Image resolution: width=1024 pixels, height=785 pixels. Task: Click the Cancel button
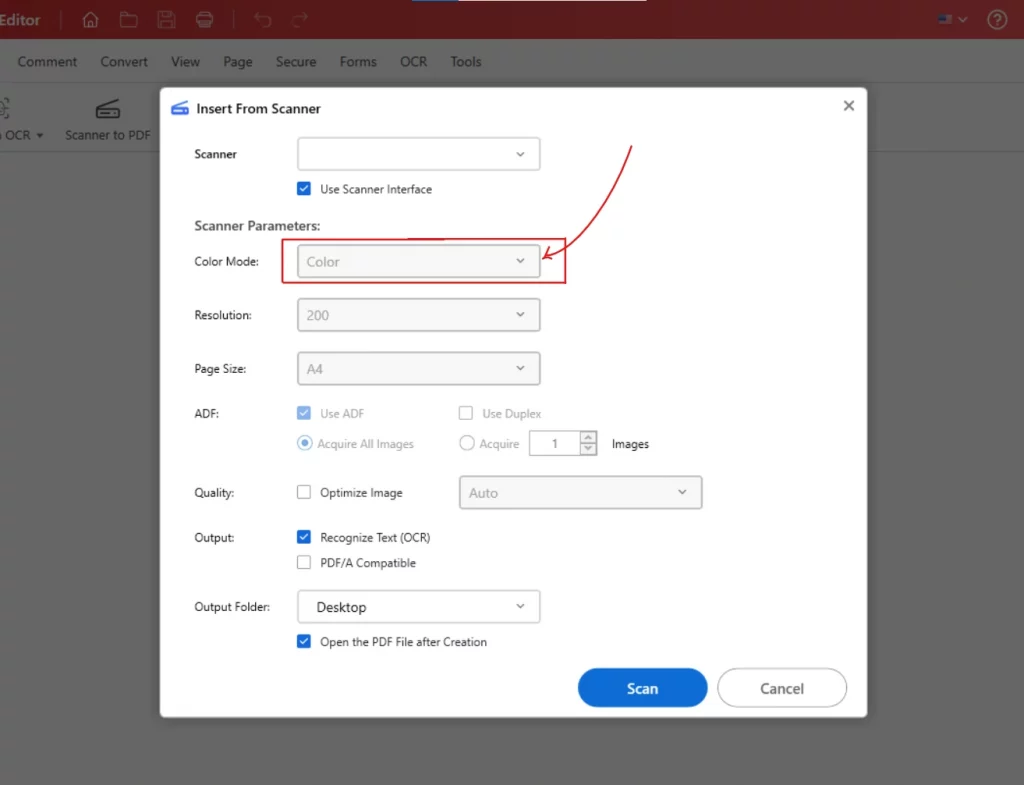[x=782, y=688]
